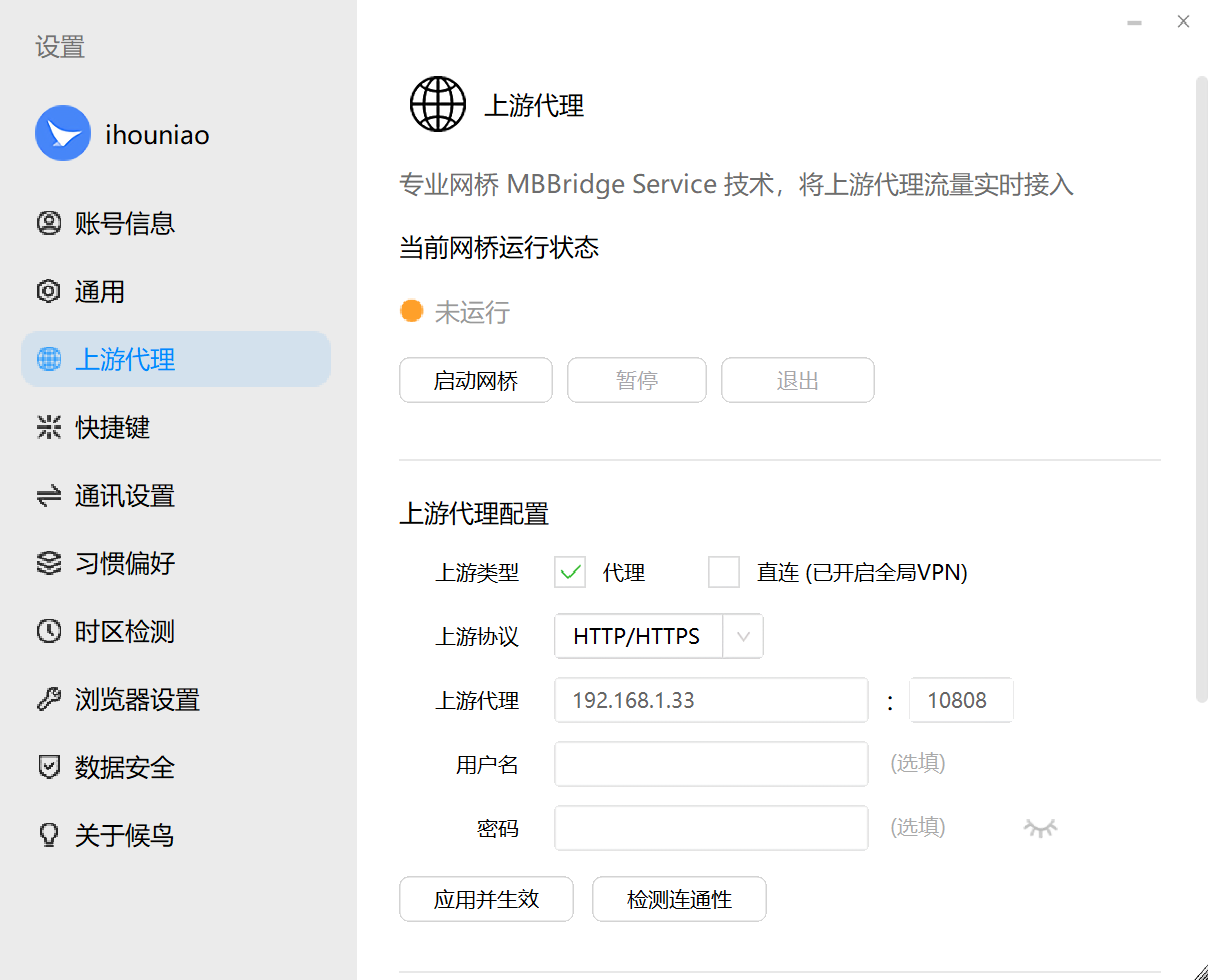Screen dimensions: 1208x980
Task: Click the globe icon for 上游代理
Action: [48, 359]
